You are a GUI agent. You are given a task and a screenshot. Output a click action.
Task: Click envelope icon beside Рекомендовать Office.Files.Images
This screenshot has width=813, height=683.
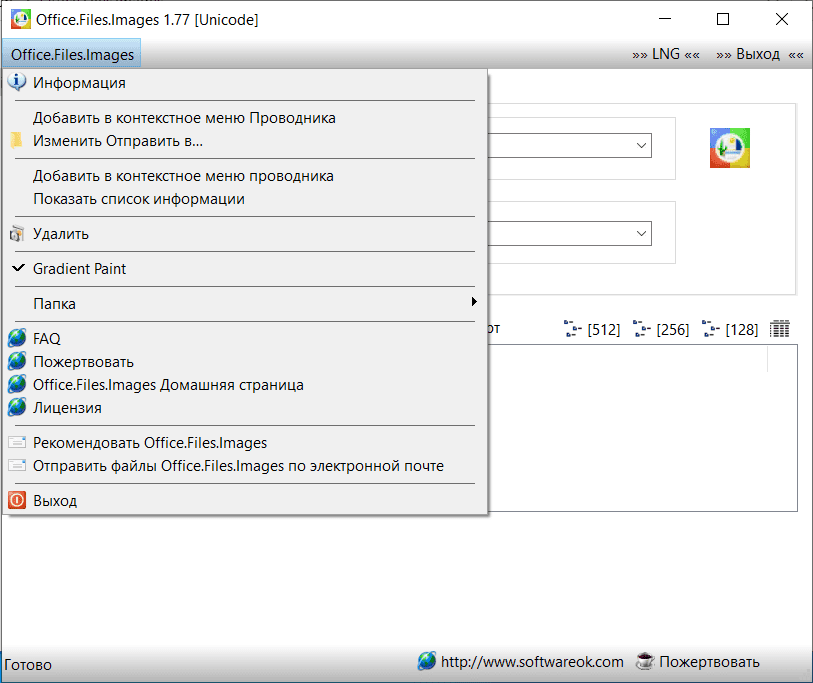[x=17, y=442]
